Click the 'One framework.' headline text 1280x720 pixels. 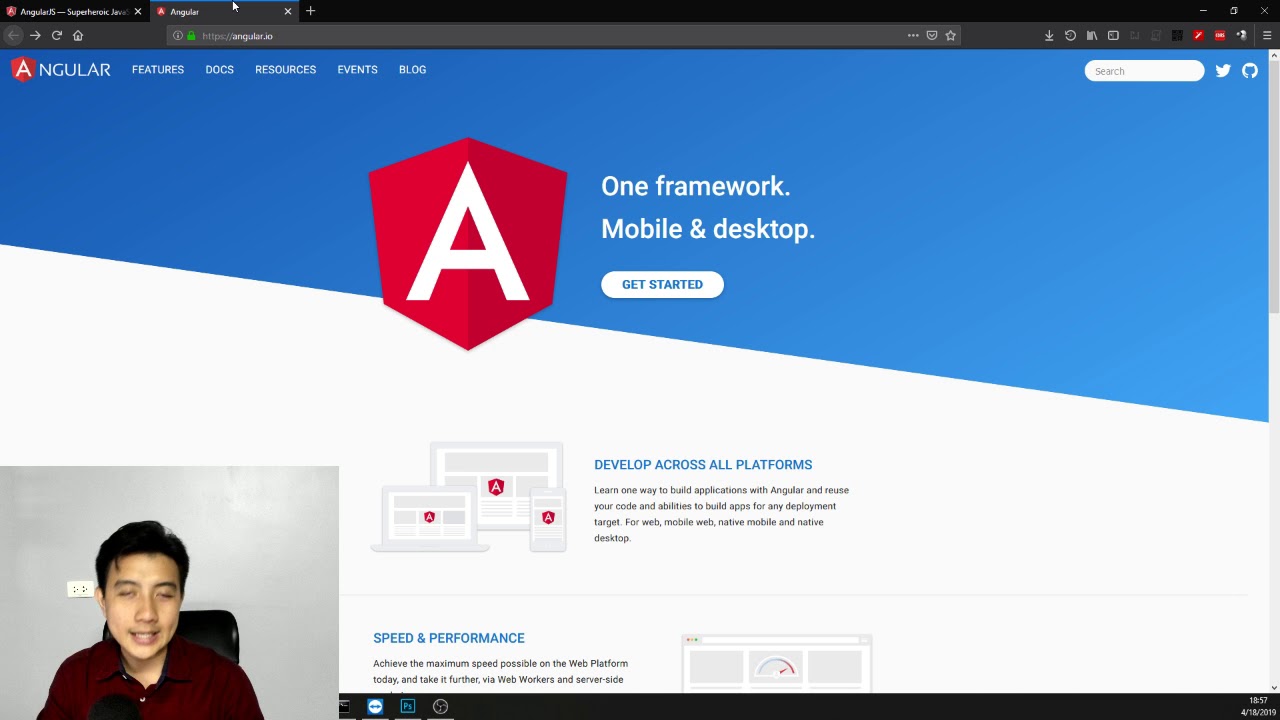[x=696, y=186]
